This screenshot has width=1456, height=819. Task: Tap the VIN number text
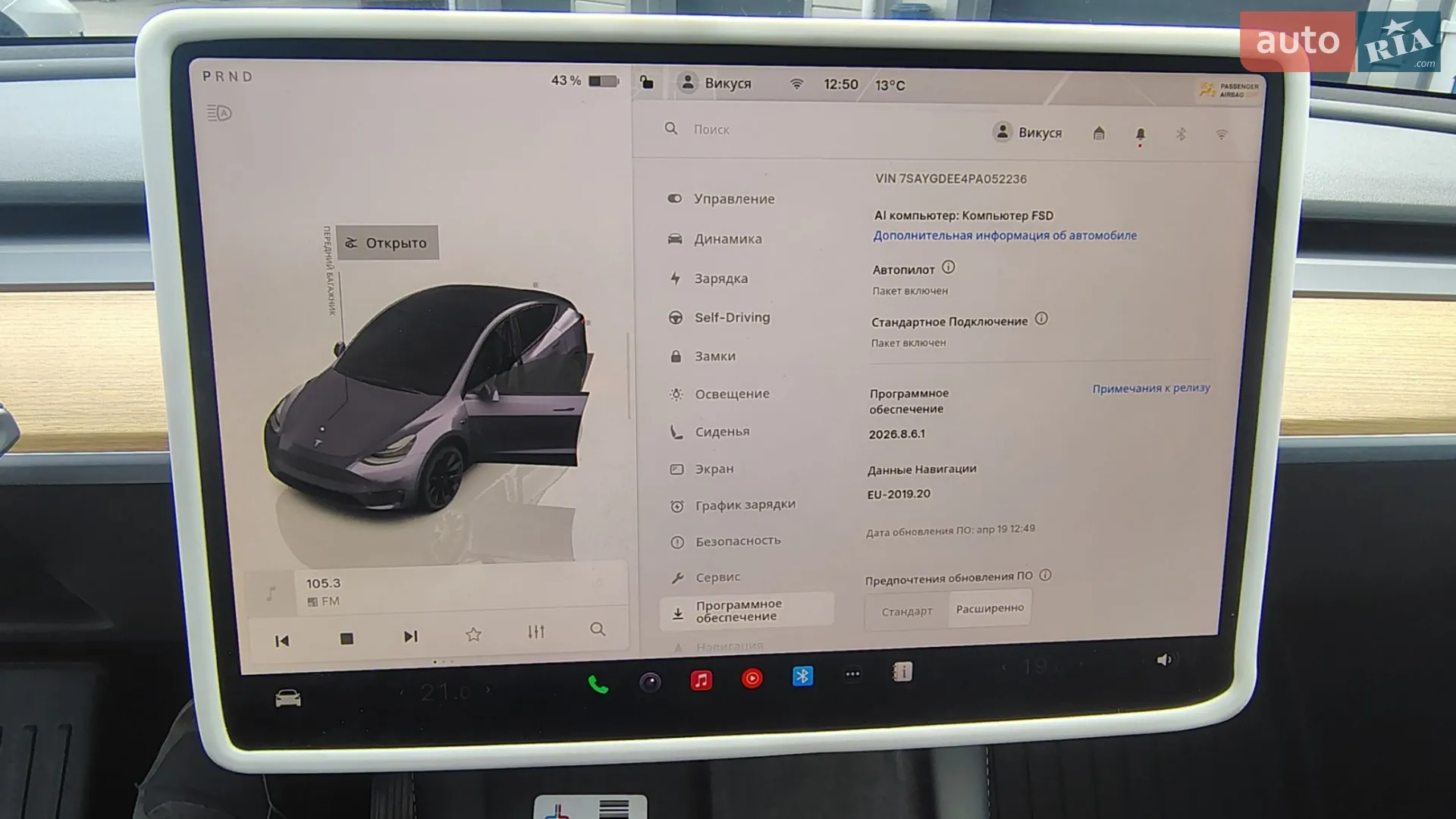(951, 179)
